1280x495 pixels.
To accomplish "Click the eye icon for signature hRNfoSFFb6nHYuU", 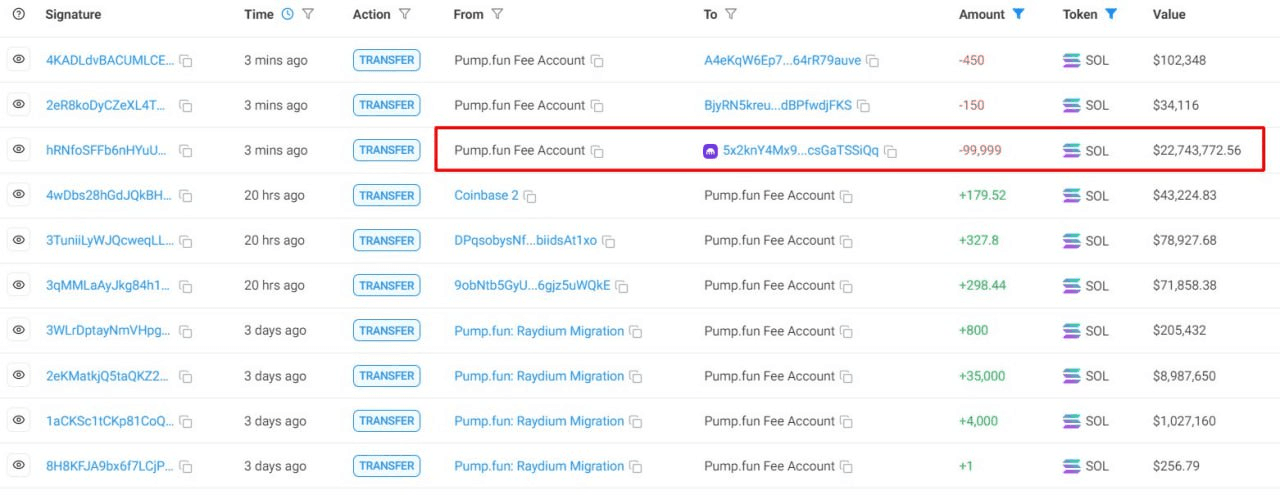I will [x=18, y=150].
